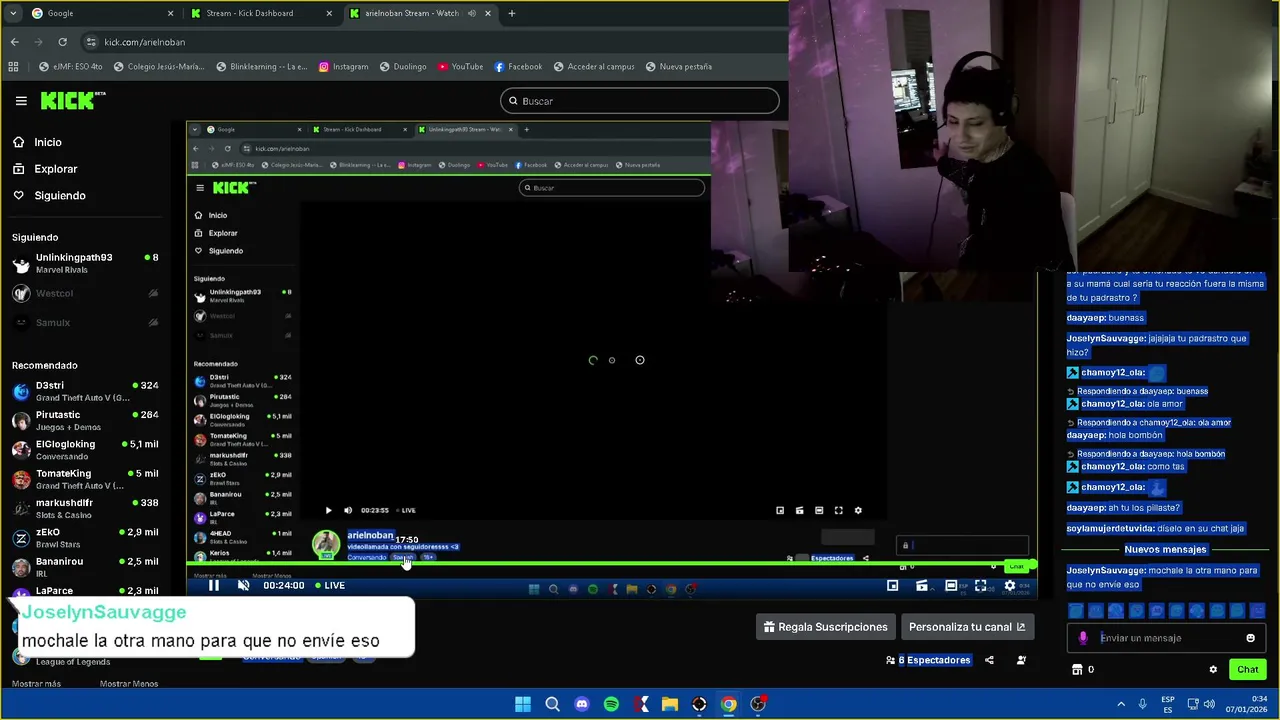Click the KICK logo
This screenshot has width=1280, height=720.
(x=72, y=100)
